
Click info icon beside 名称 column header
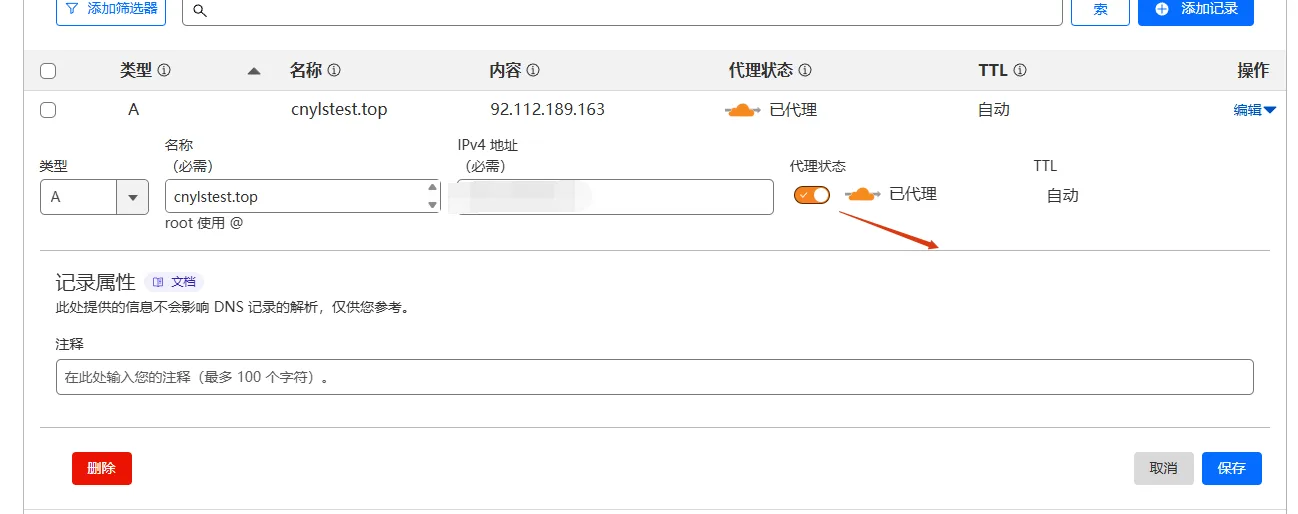pyautogui.click(x=334, y=71)
